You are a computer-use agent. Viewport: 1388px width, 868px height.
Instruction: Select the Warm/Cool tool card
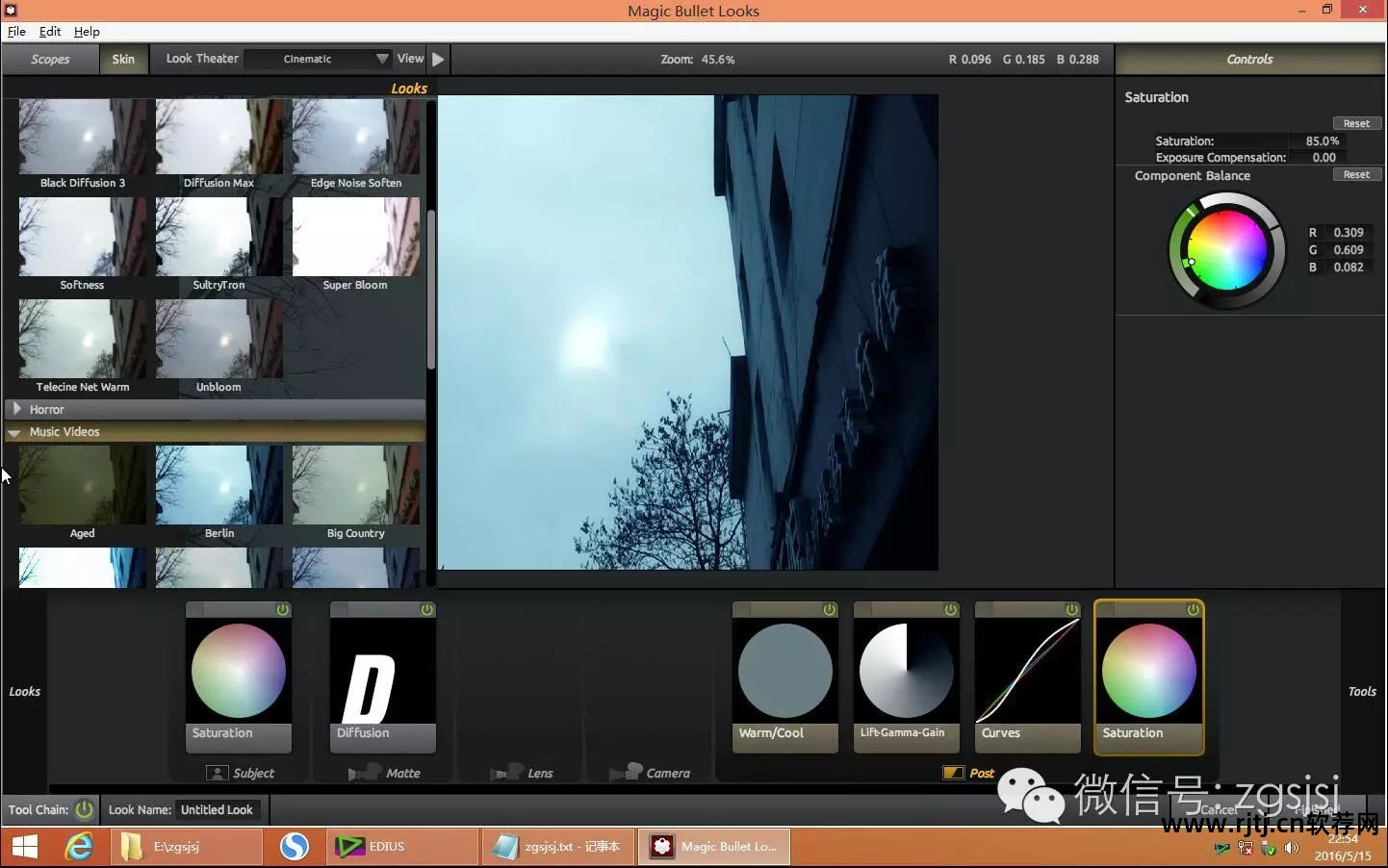tap(785, 677)
